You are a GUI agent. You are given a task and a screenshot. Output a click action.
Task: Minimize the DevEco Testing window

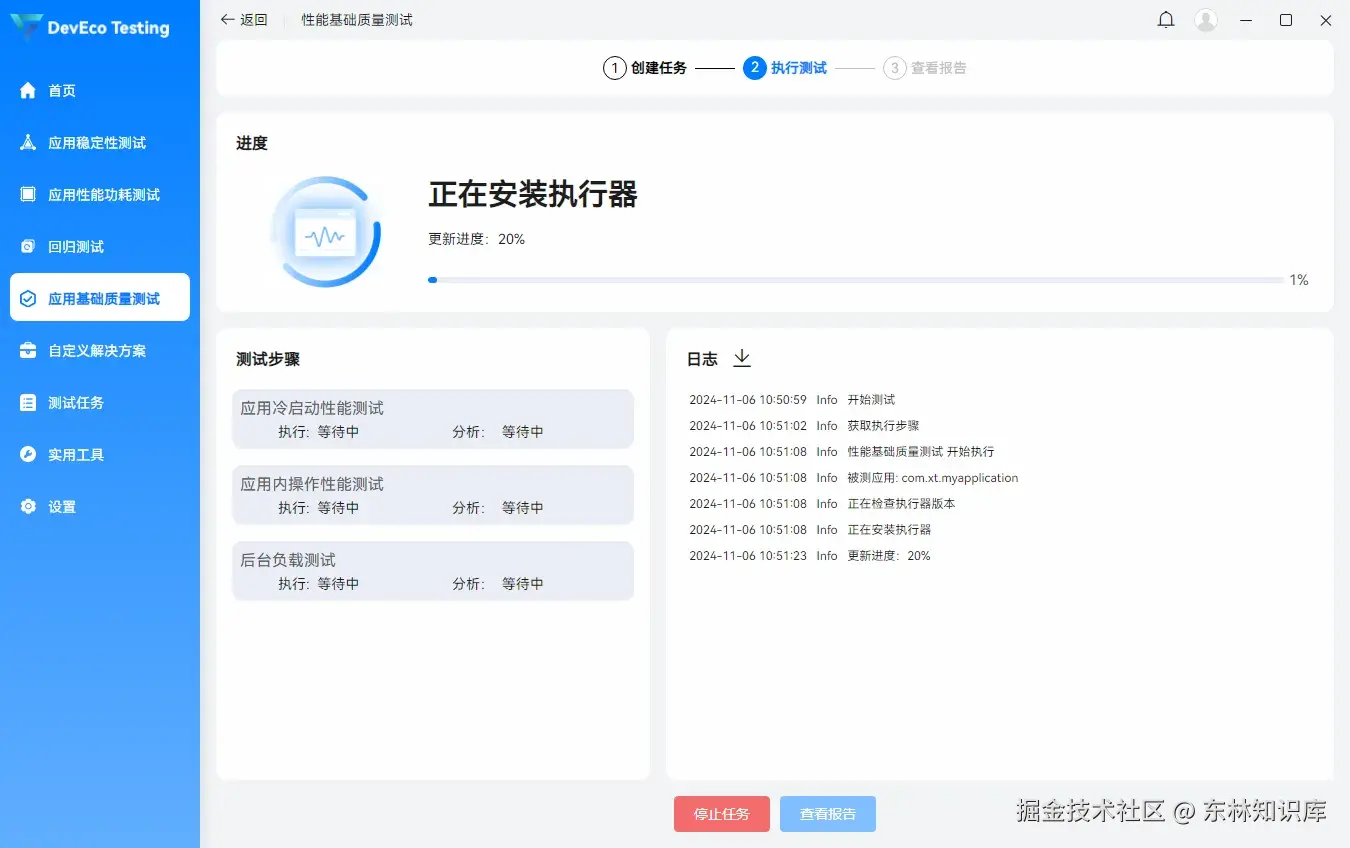[1246, 20]
